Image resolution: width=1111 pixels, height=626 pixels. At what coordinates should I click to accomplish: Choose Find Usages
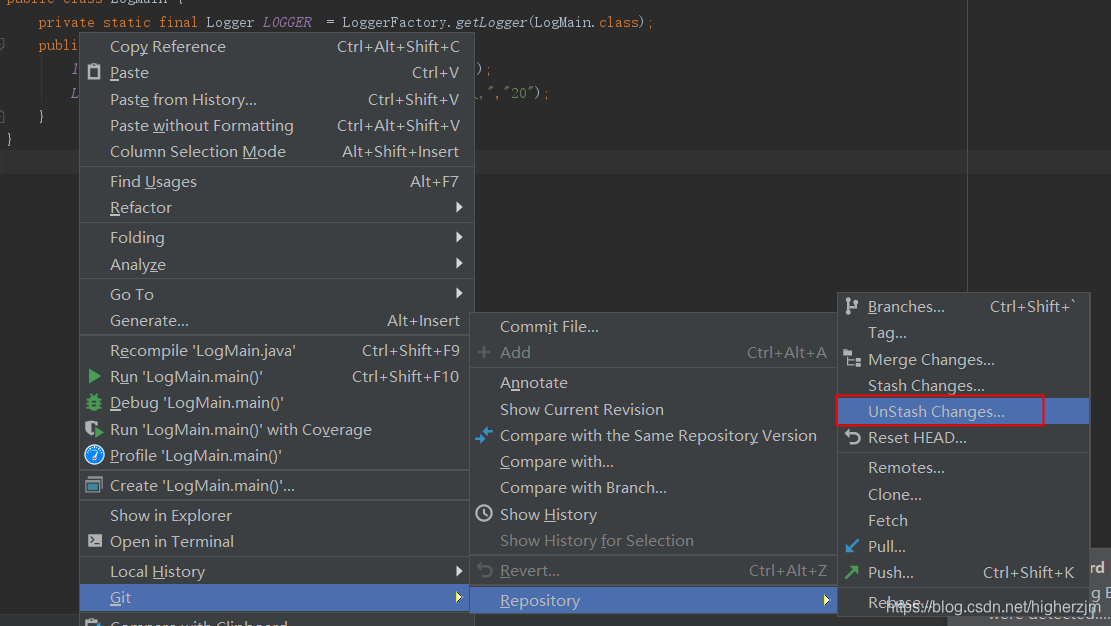coord(276,181)
